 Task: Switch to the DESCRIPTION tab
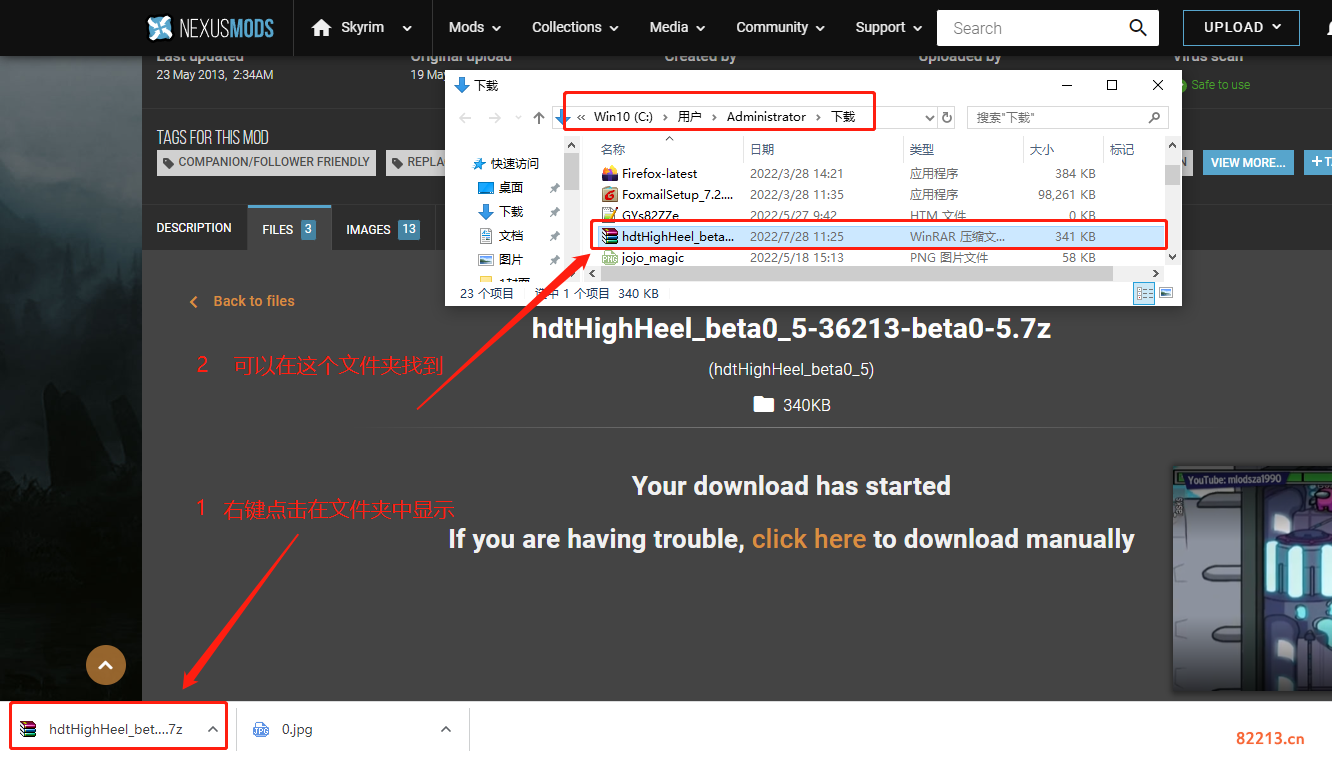(x=194, y=228)
